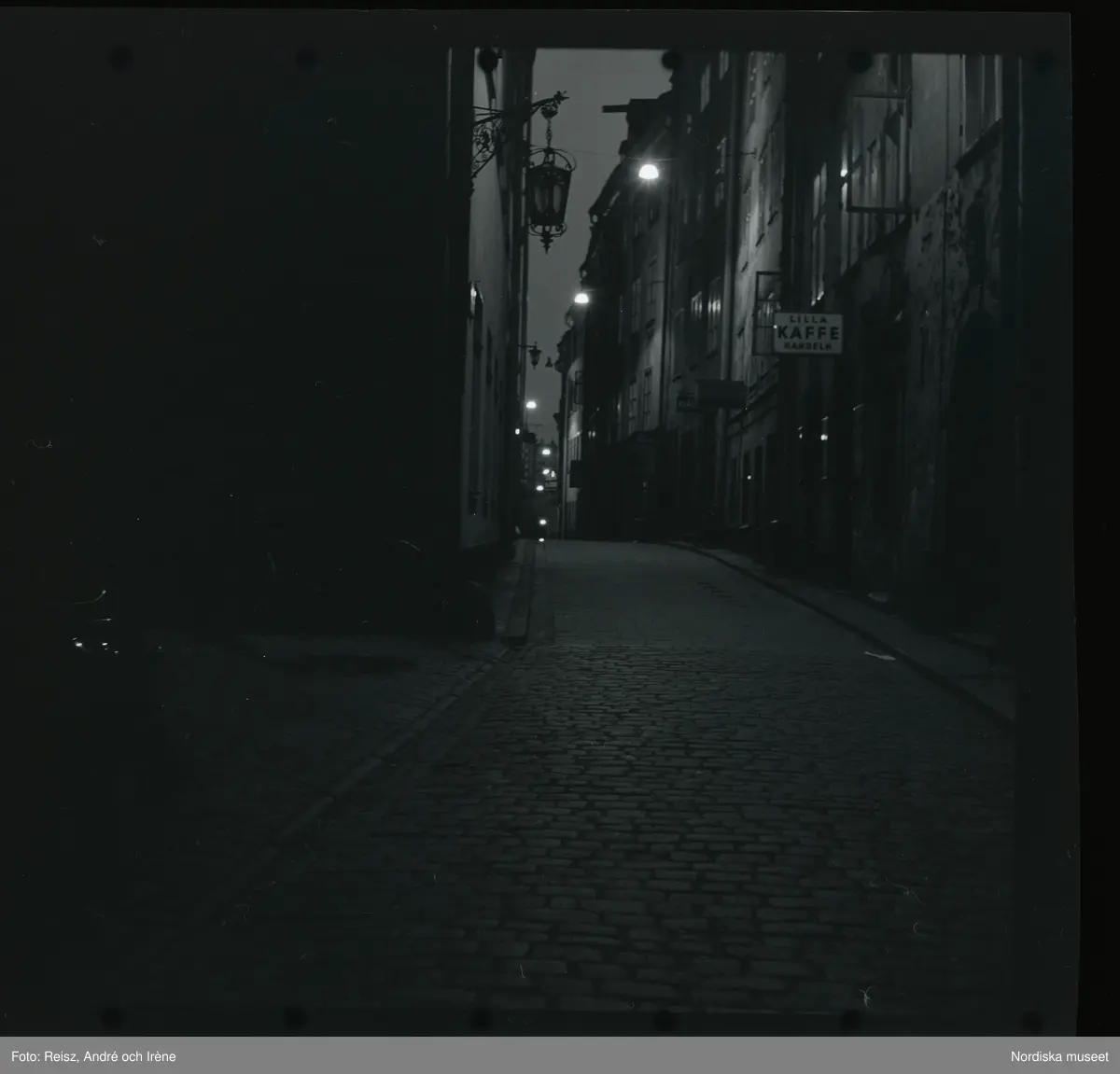
Task: Click the LILLA KAFFE HANDELN sign
Action: [807, 333]
